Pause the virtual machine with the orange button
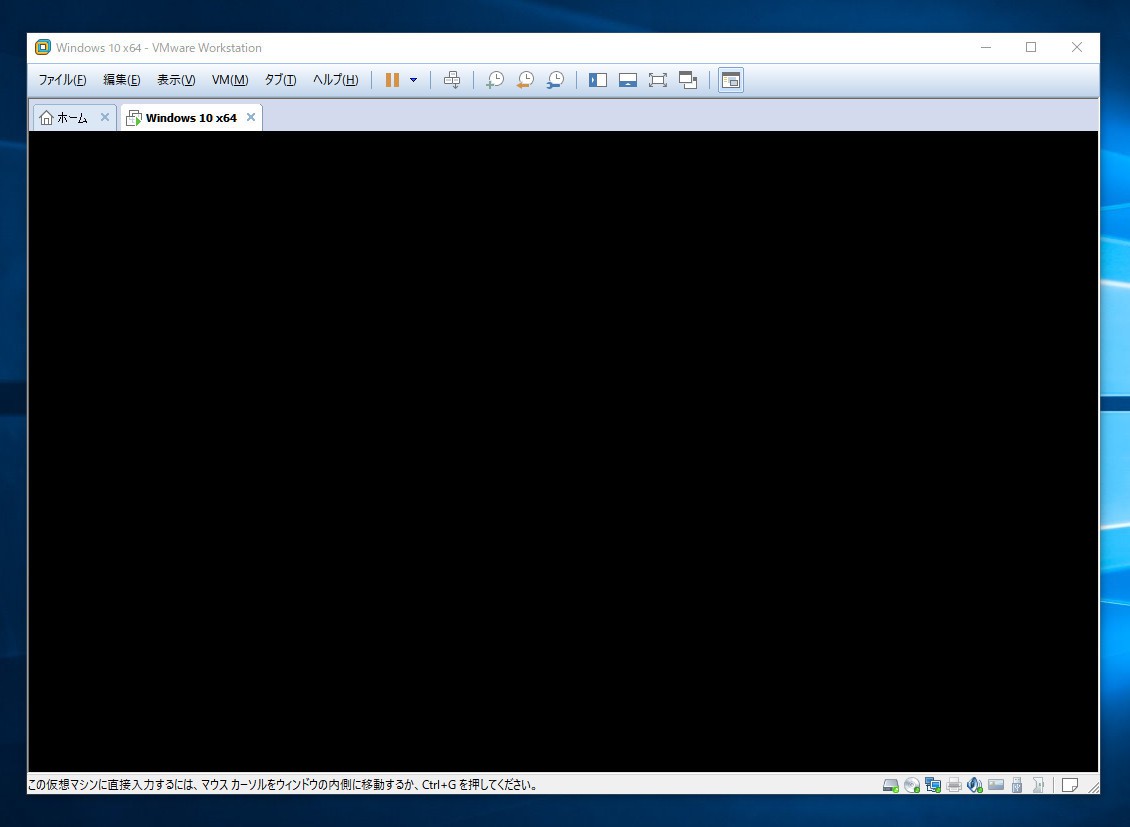The image size is (1130, 827). [392, 80]
